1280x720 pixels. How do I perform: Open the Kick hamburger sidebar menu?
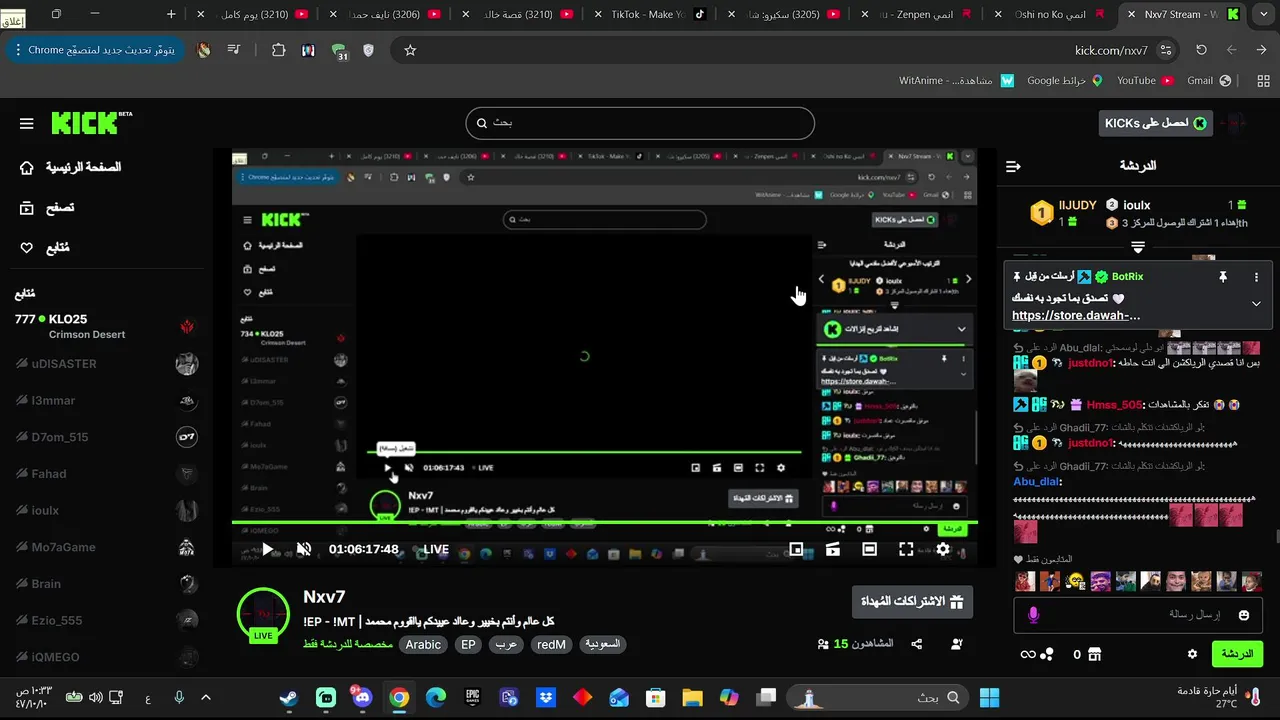tap(27, 124)
